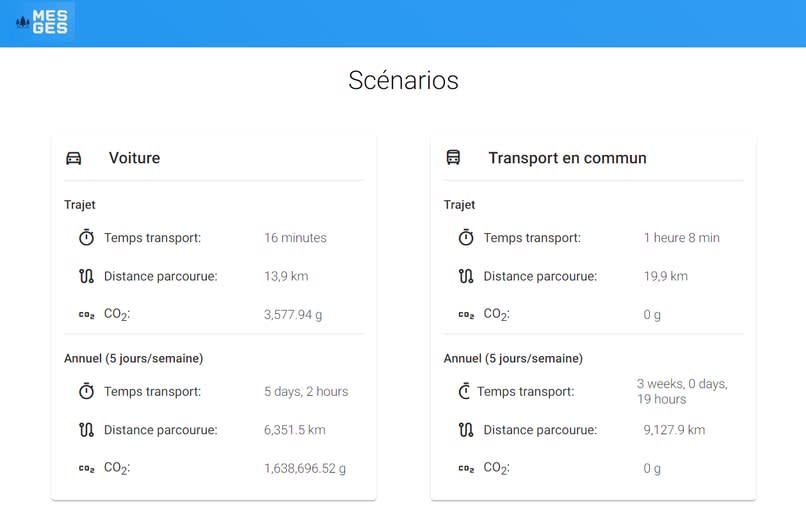Click the 3,577.94 g CO2 value

[293, 315]
